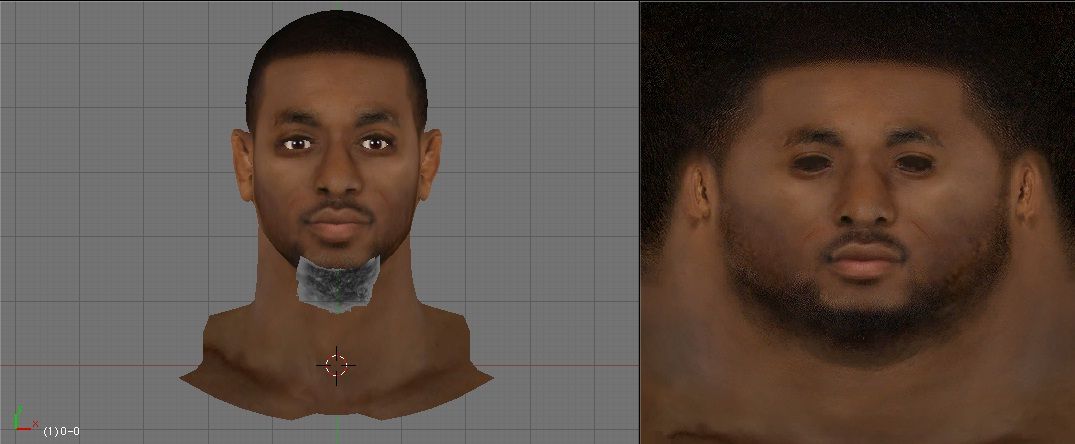1075x444 pixels.
Task: Click the eye on the right side of the 3D model
Action: point(375,144)
